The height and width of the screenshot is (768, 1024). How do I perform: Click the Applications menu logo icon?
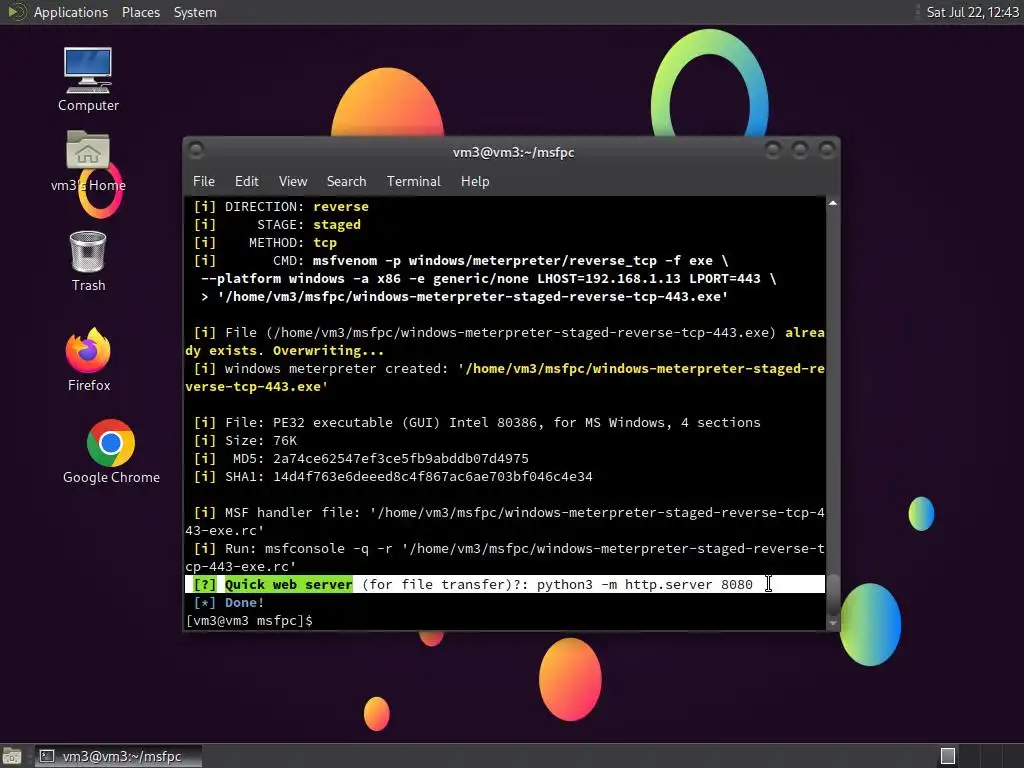[x=16, y=12]
